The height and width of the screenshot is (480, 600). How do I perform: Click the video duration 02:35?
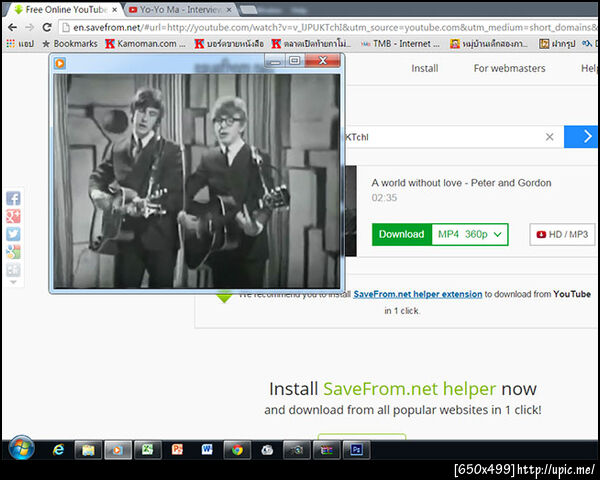coord(384,198)
